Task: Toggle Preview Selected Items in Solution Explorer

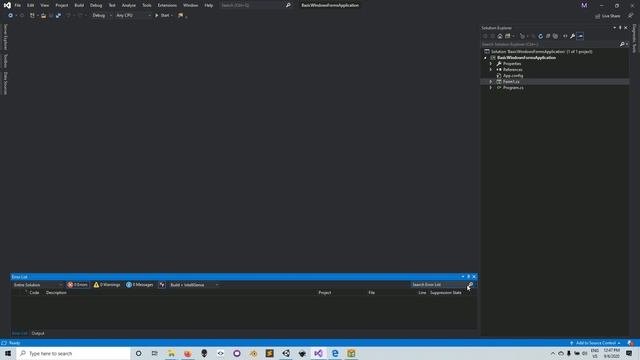Action: pos(580,36)
